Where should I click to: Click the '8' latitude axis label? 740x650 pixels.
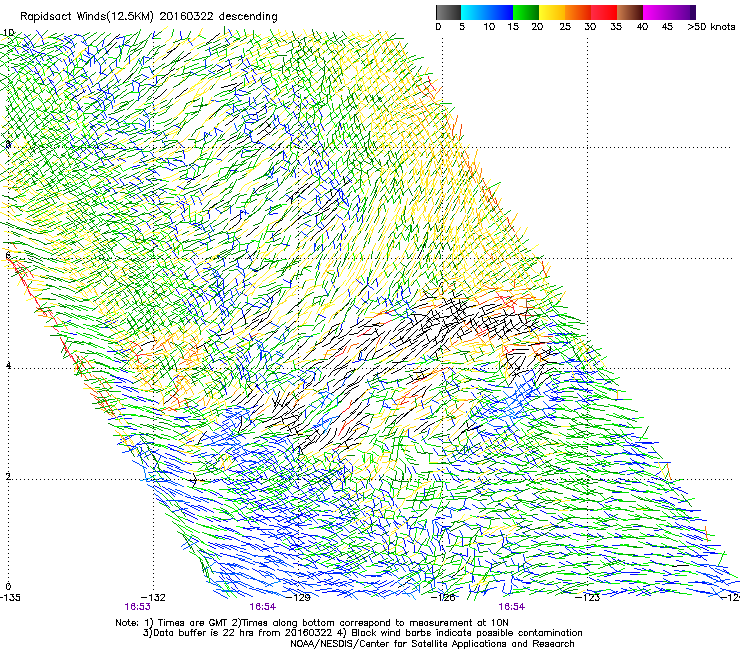(8, 144)
